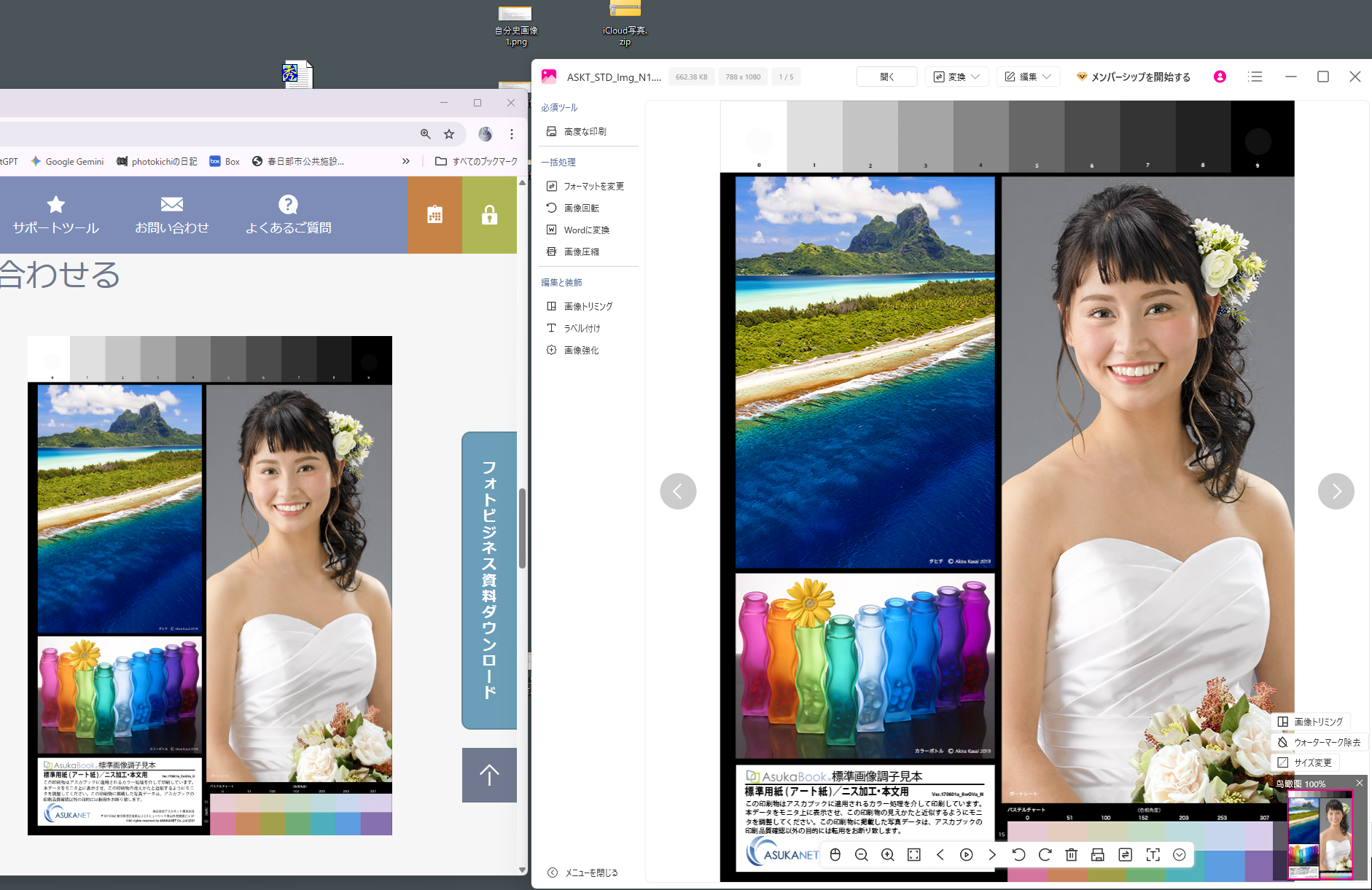Click the text recognition icon in toolbar
This screenshot has width=1372, height=890.
tap(1153, 855)
